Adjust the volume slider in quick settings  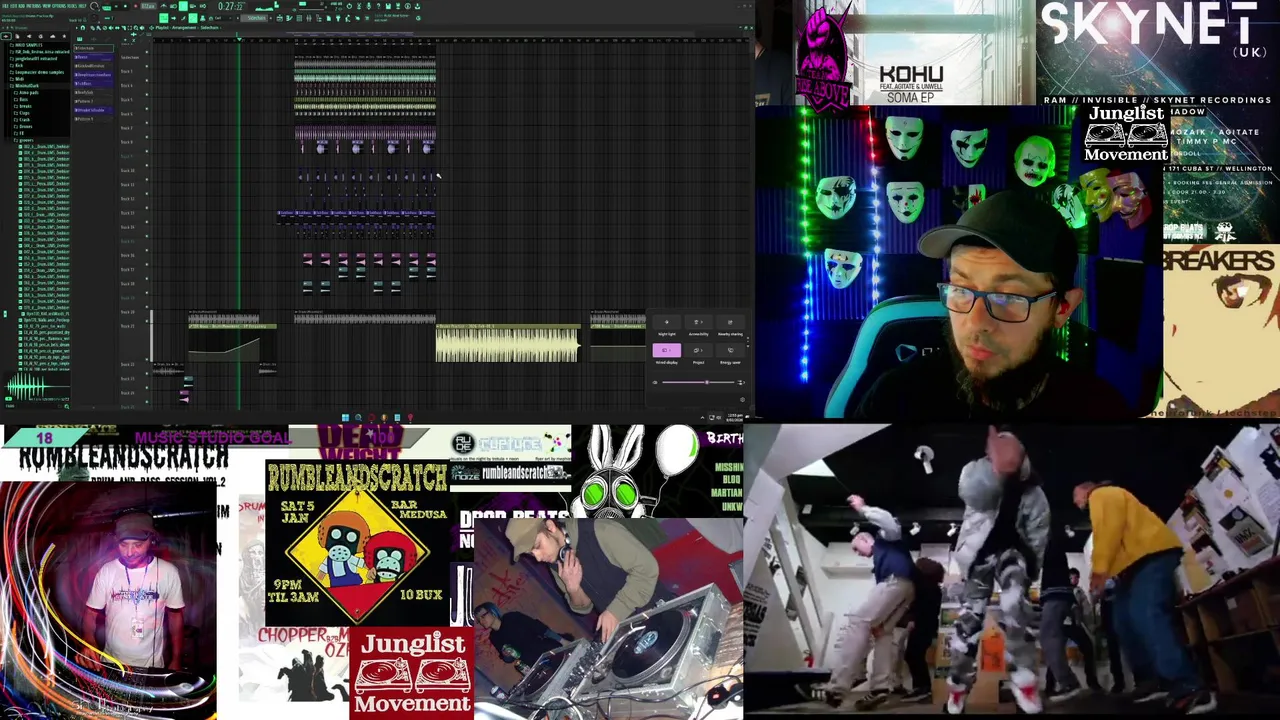698,382
